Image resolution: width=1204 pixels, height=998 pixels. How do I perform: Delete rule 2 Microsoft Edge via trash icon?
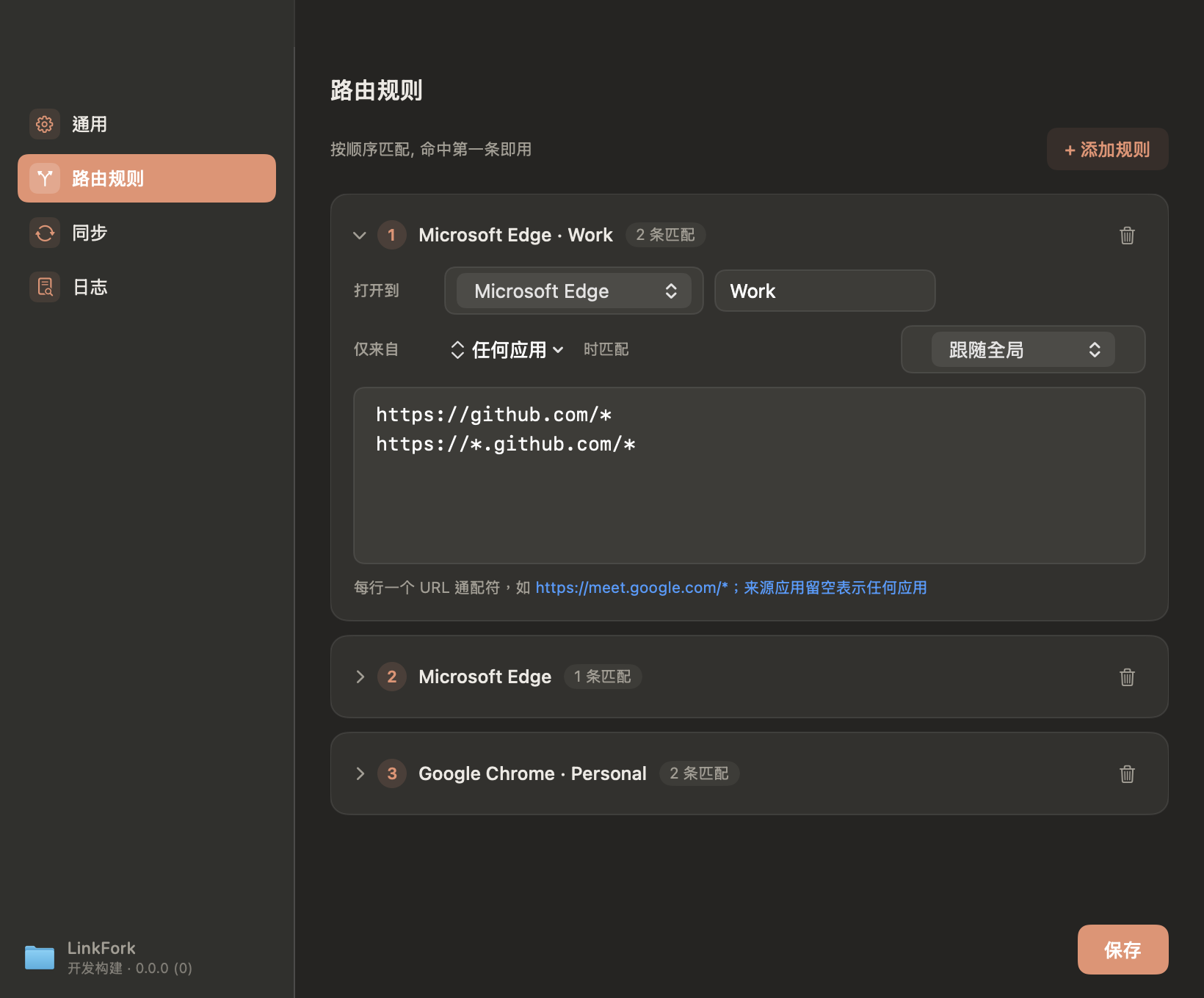pos(1127,677)
